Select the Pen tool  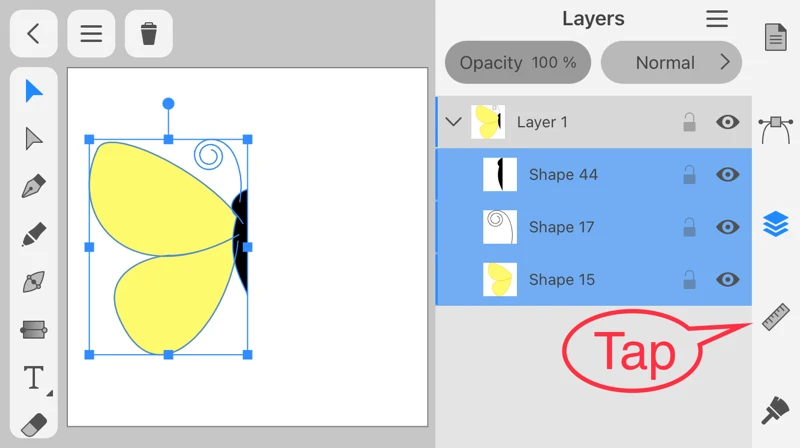click(x=34, y=186)
